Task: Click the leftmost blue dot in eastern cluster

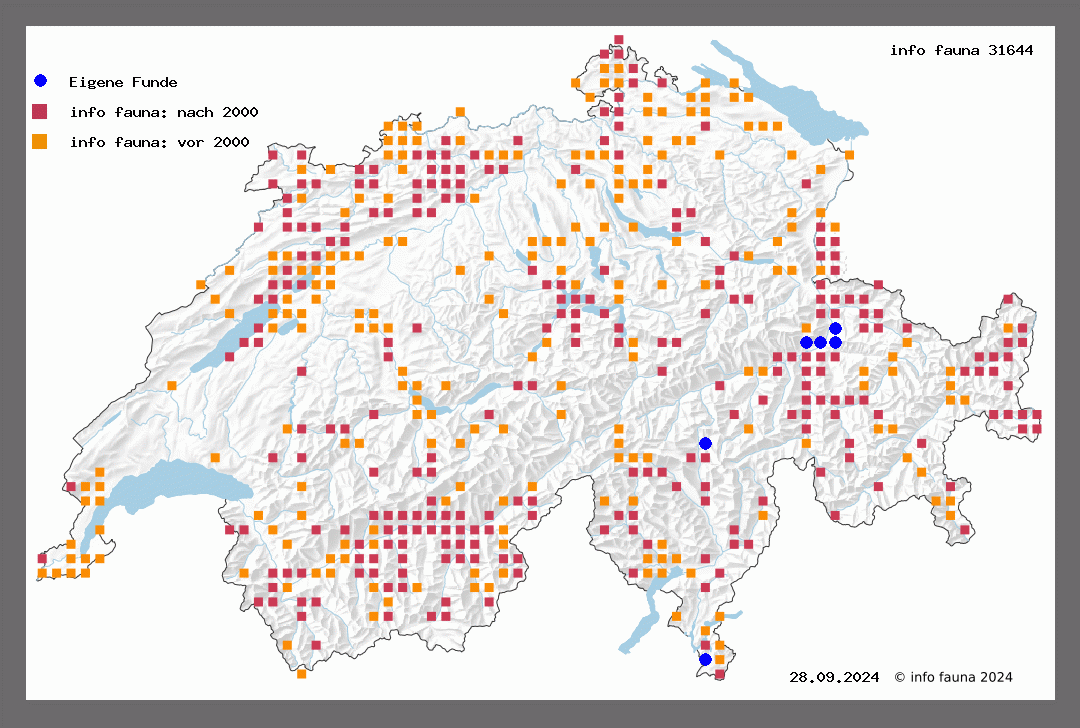Action: pyautogui.click(x=806, y=343)
